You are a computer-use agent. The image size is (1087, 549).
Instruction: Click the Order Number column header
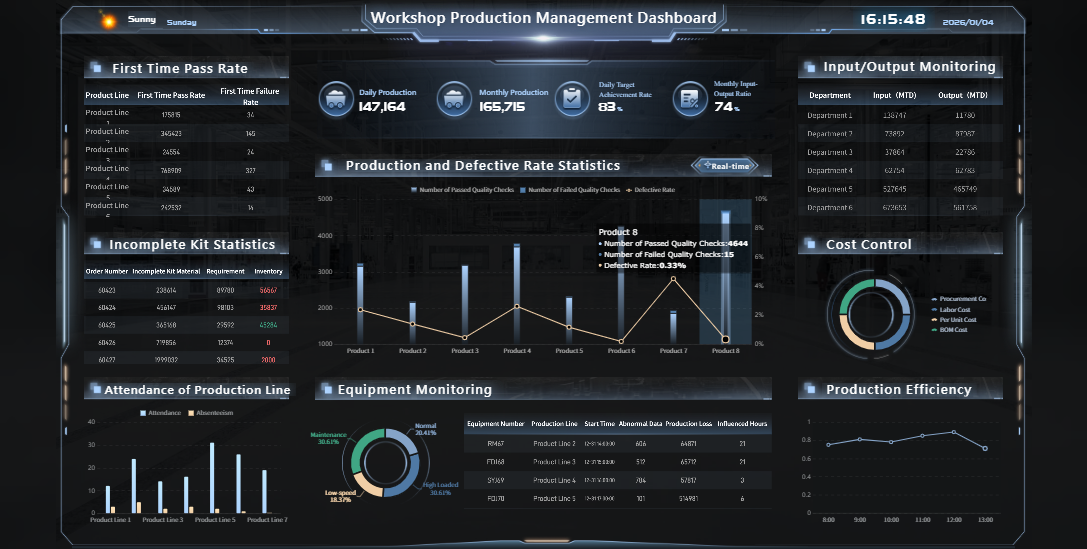(x=107, y=272)
